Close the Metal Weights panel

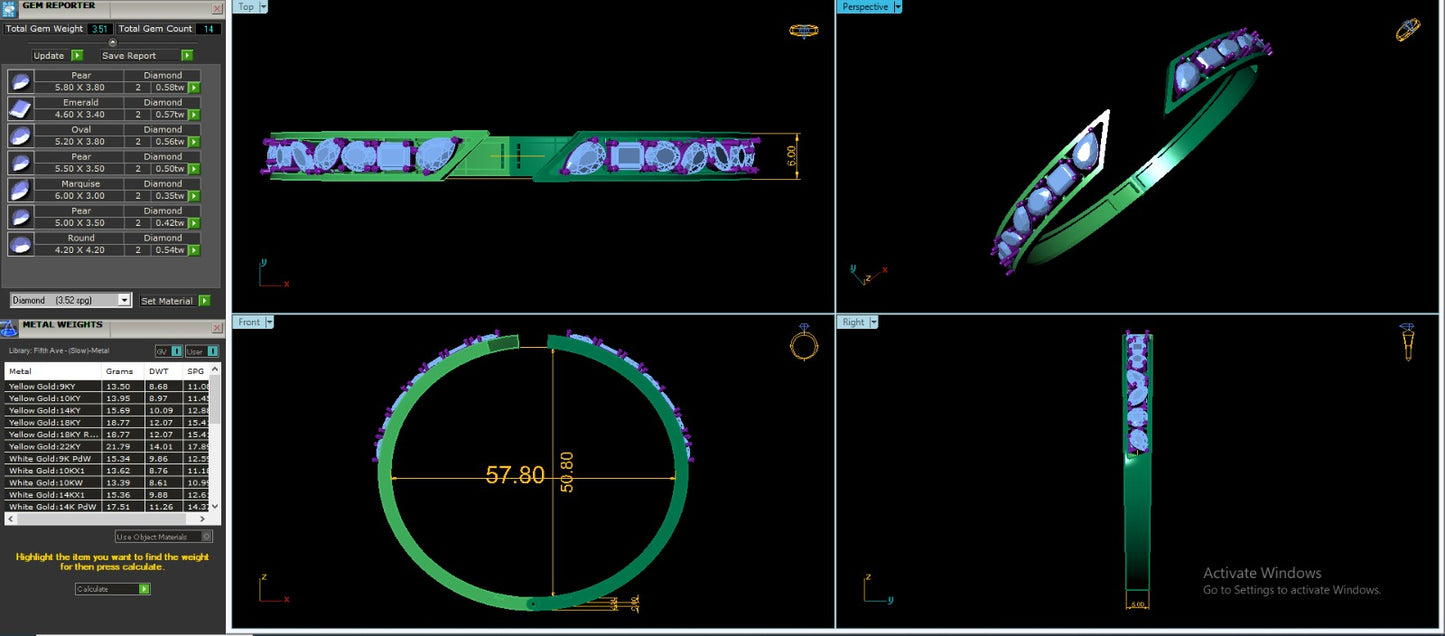pyautogui.click(x=217, y=328)
